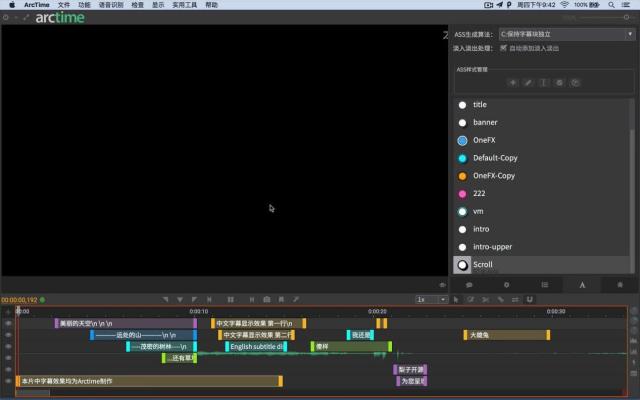Open the 语音识别 menu
This screenshot has height=400, width=640.
[111, 5]
